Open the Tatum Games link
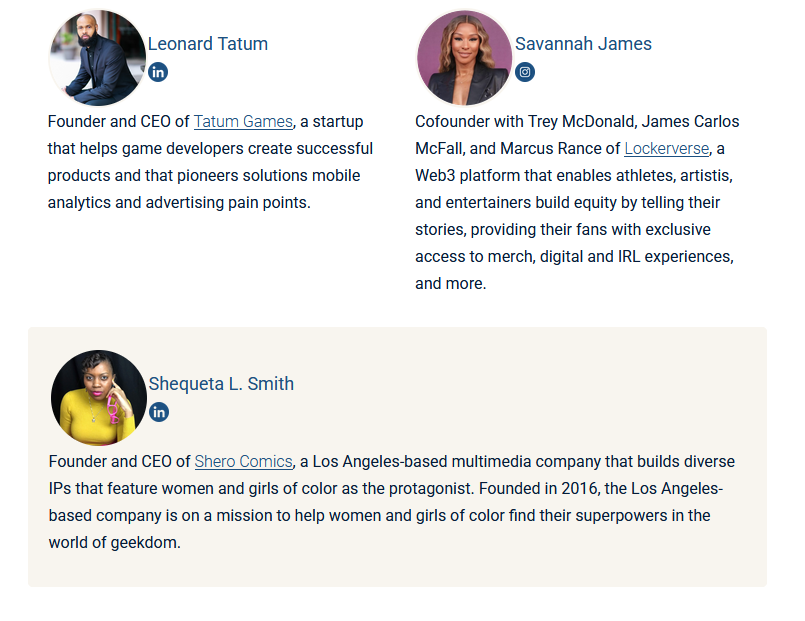Viewport: 805px width, 621px height. pyautogui.click(x=243, y=122)
